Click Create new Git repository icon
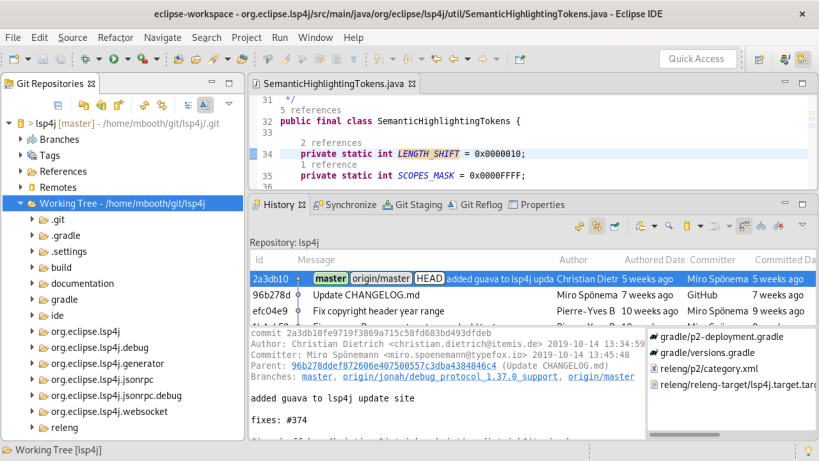Screen dimensions: 819x461 pos(118,104)
